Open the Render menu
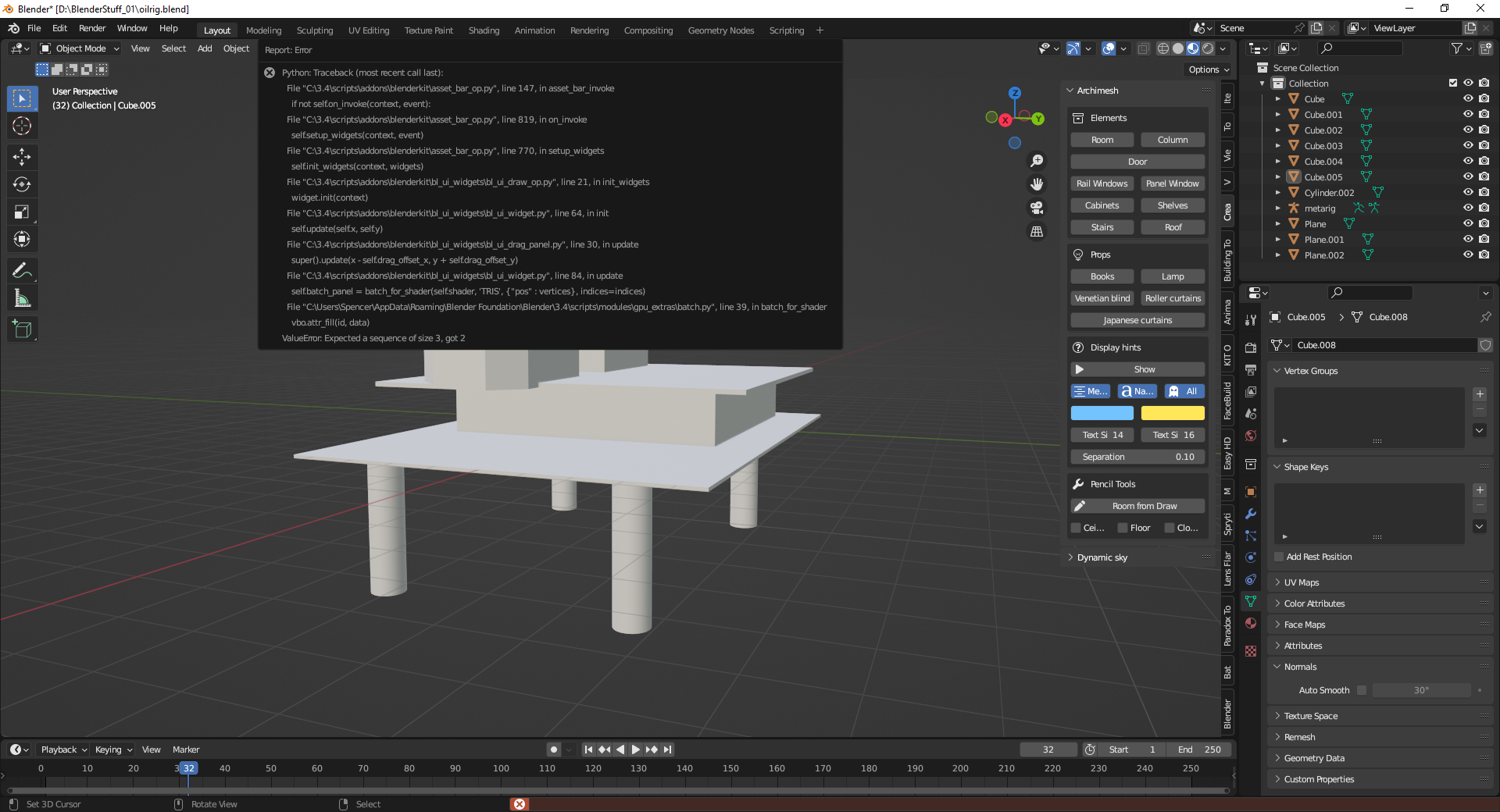Image resolution: width=1500 pixels, height=812 pixels. tap(92, 28)
